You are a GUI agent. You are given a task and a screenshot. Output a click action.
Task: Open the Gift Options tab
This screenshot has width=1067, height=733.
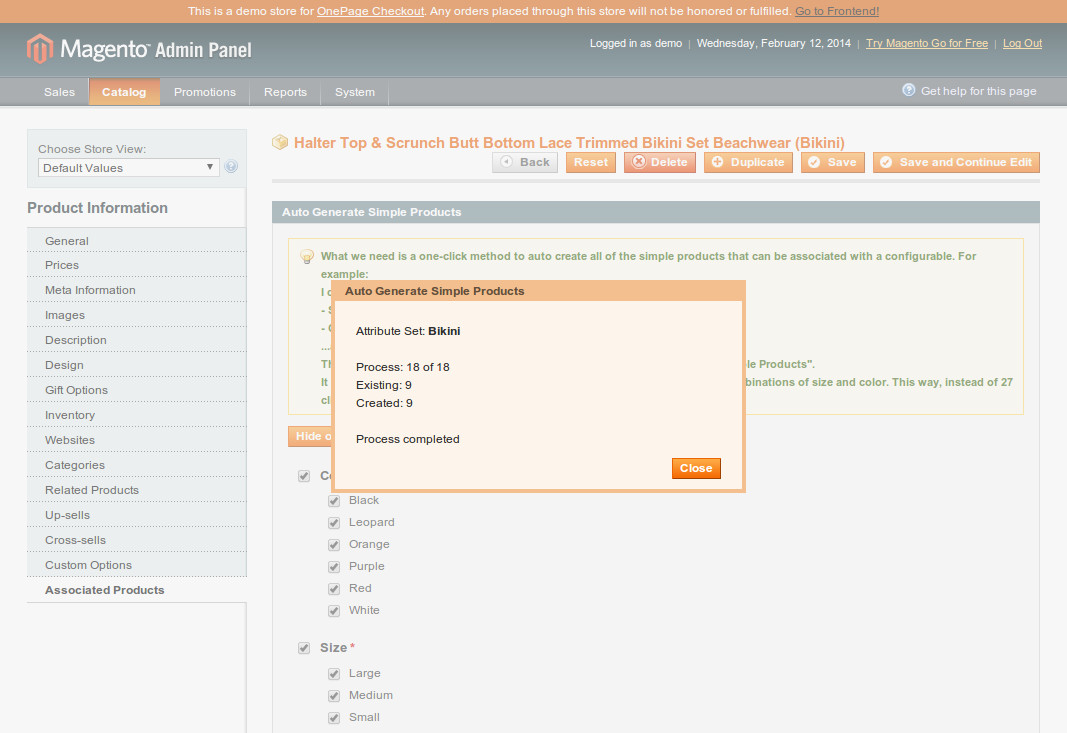[x=137, y=390]
